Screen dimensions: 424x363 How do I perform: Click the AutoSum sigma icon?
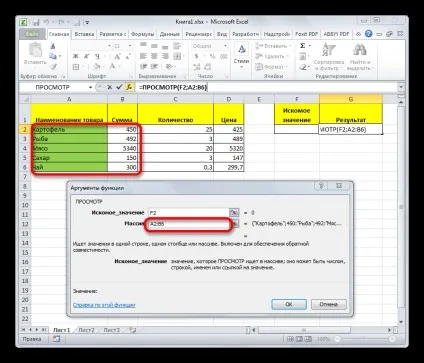coord(303,46)
